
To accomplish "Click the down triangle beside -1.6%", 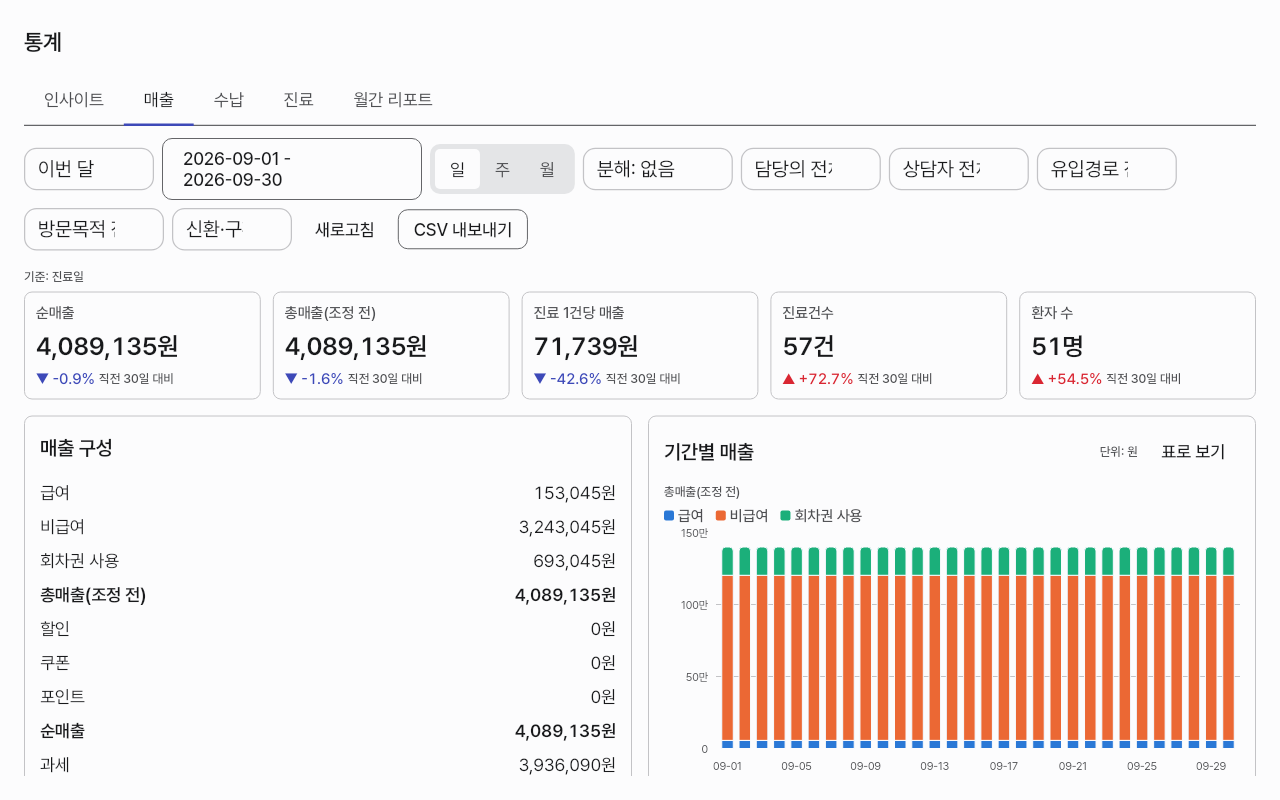I will [x=291, y=378].
